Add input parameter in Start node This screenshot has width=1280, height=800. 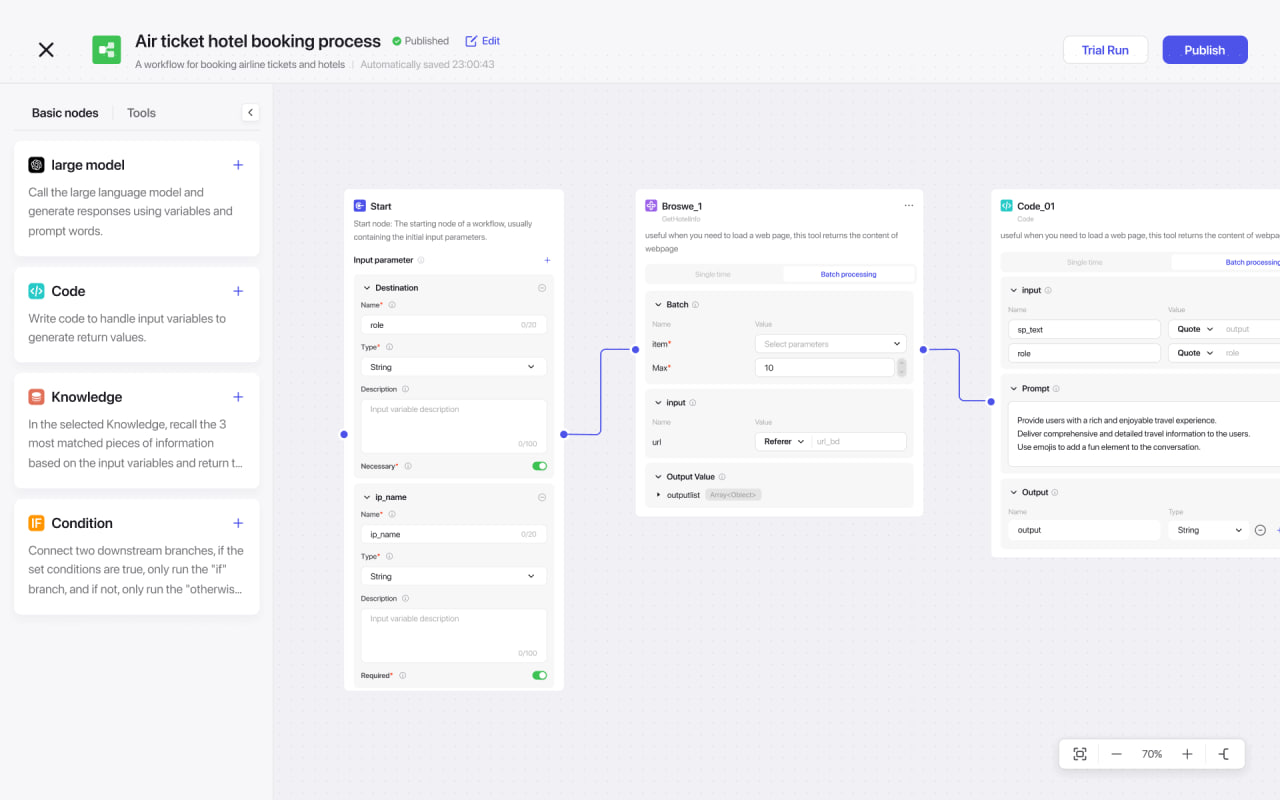tap(547, 260)
